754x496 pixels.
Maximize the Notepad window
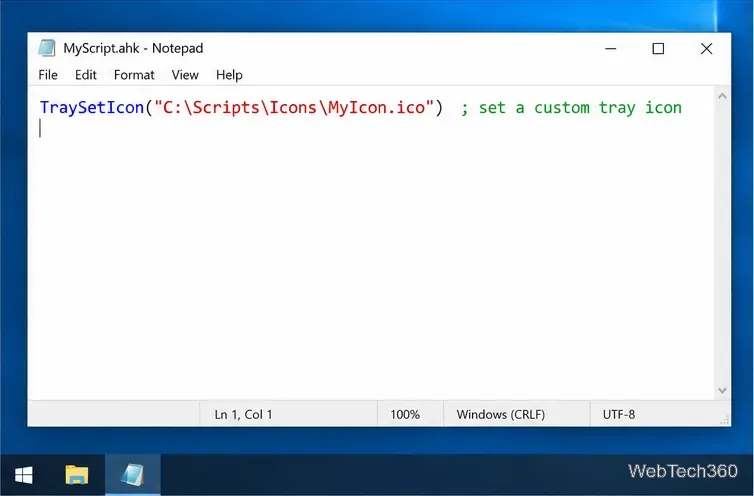658,49
